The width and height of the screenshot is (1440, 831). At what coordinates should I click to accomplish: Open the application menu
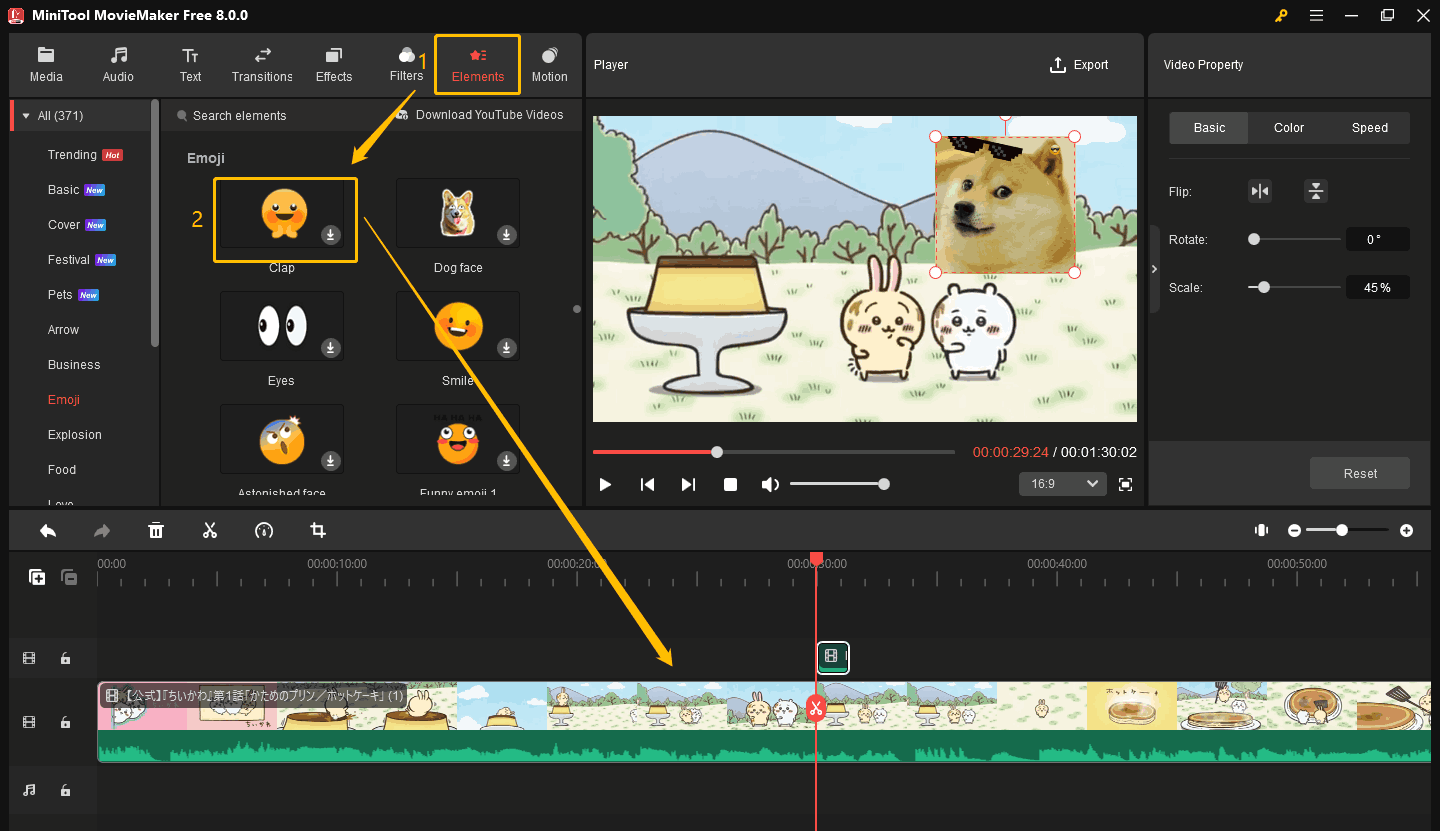click(x=1316, y=15)
